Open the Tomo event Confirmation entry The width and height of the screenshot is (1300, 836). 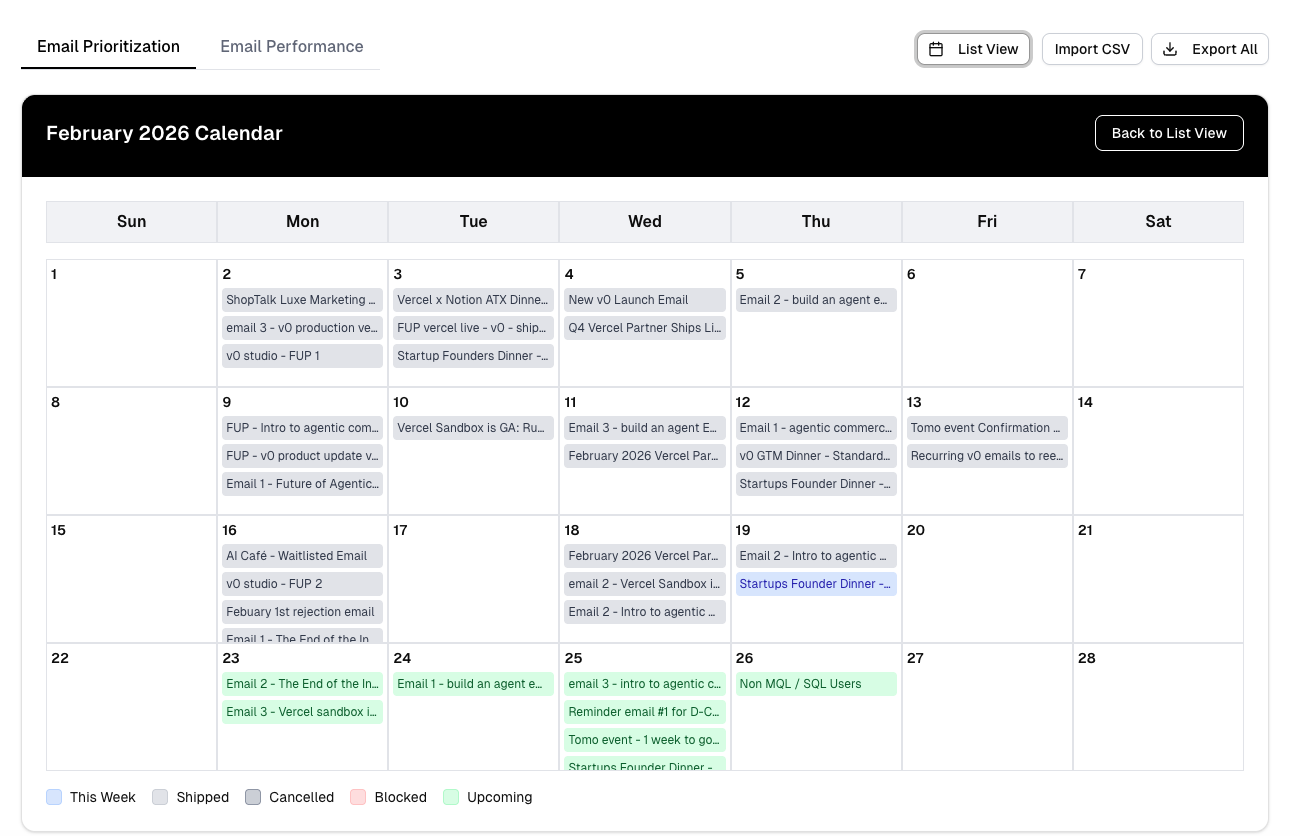pyautogui.click(x=987, y=427)
